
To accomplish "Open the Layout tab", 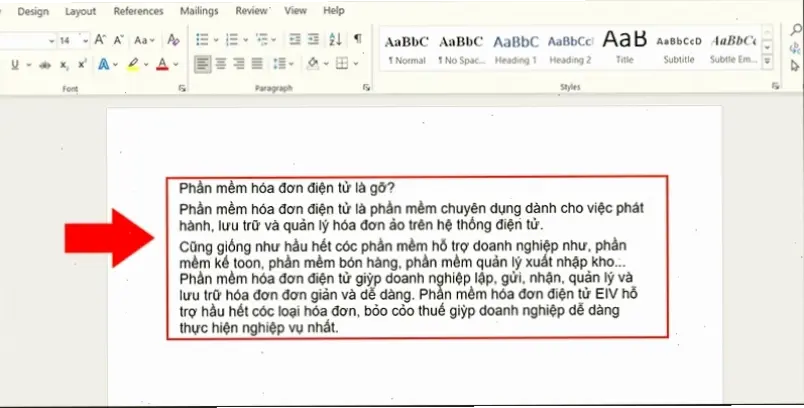I will [x=80, y=11].
